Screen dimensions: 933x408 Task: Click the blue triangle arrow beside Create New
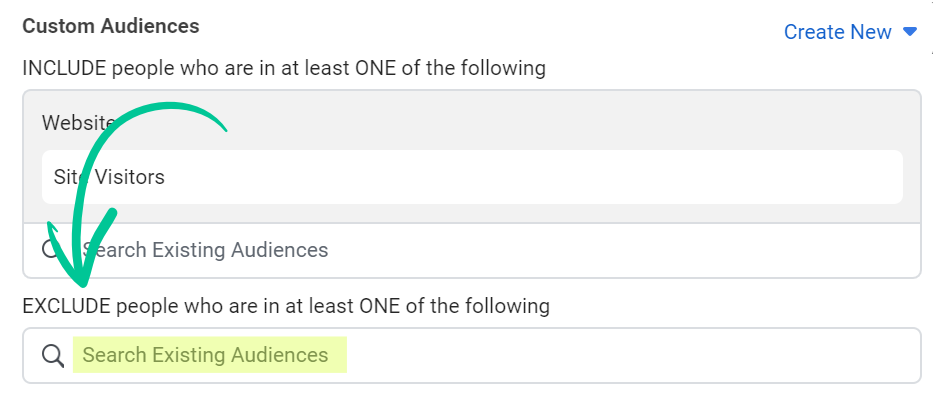(x=910, y=32)
